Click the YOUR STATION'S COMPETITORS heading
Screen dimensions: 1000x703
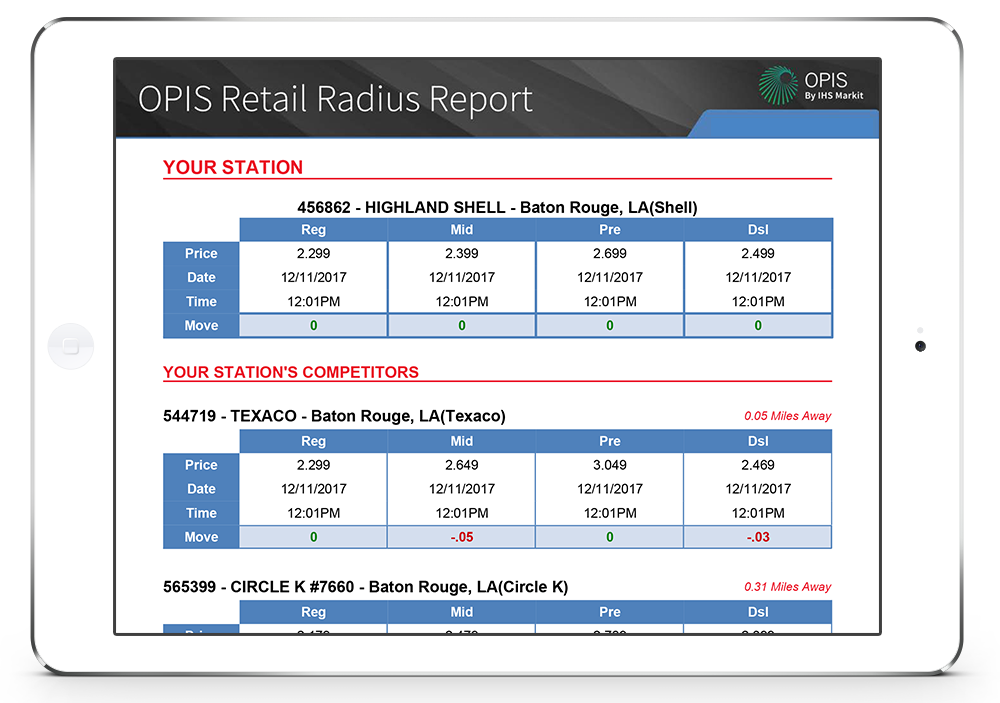click(291, 372)
